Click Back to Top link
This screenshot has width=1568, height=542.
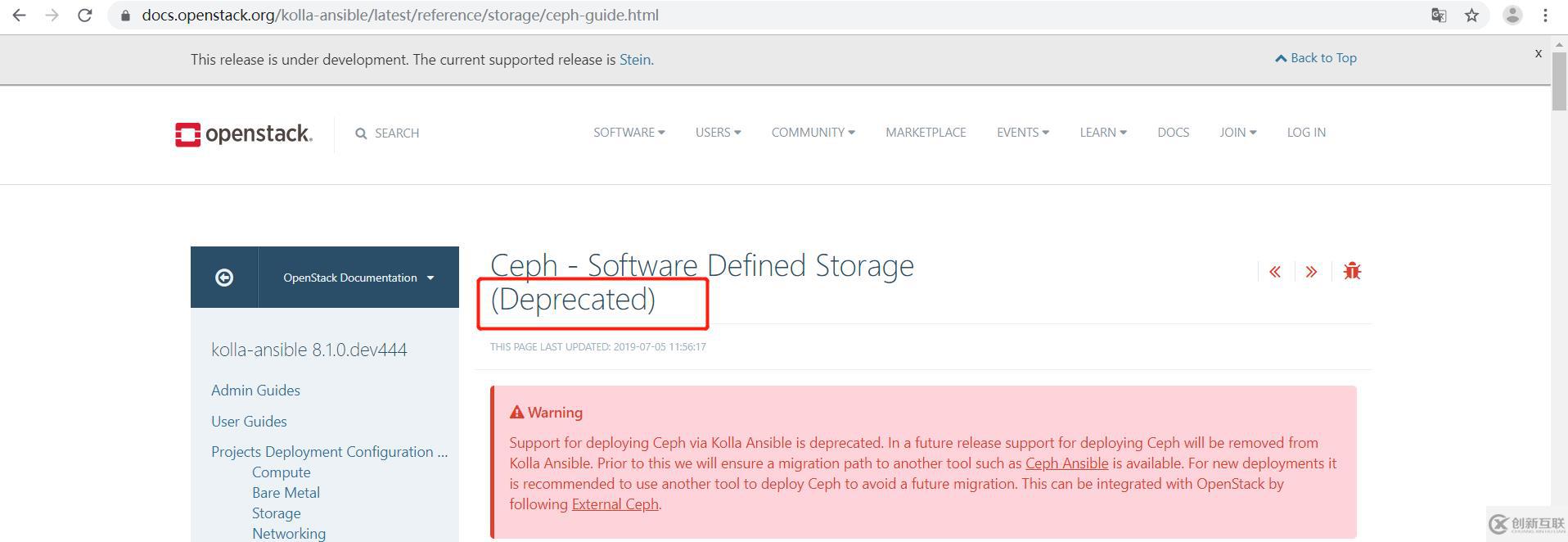(1316, 58)
